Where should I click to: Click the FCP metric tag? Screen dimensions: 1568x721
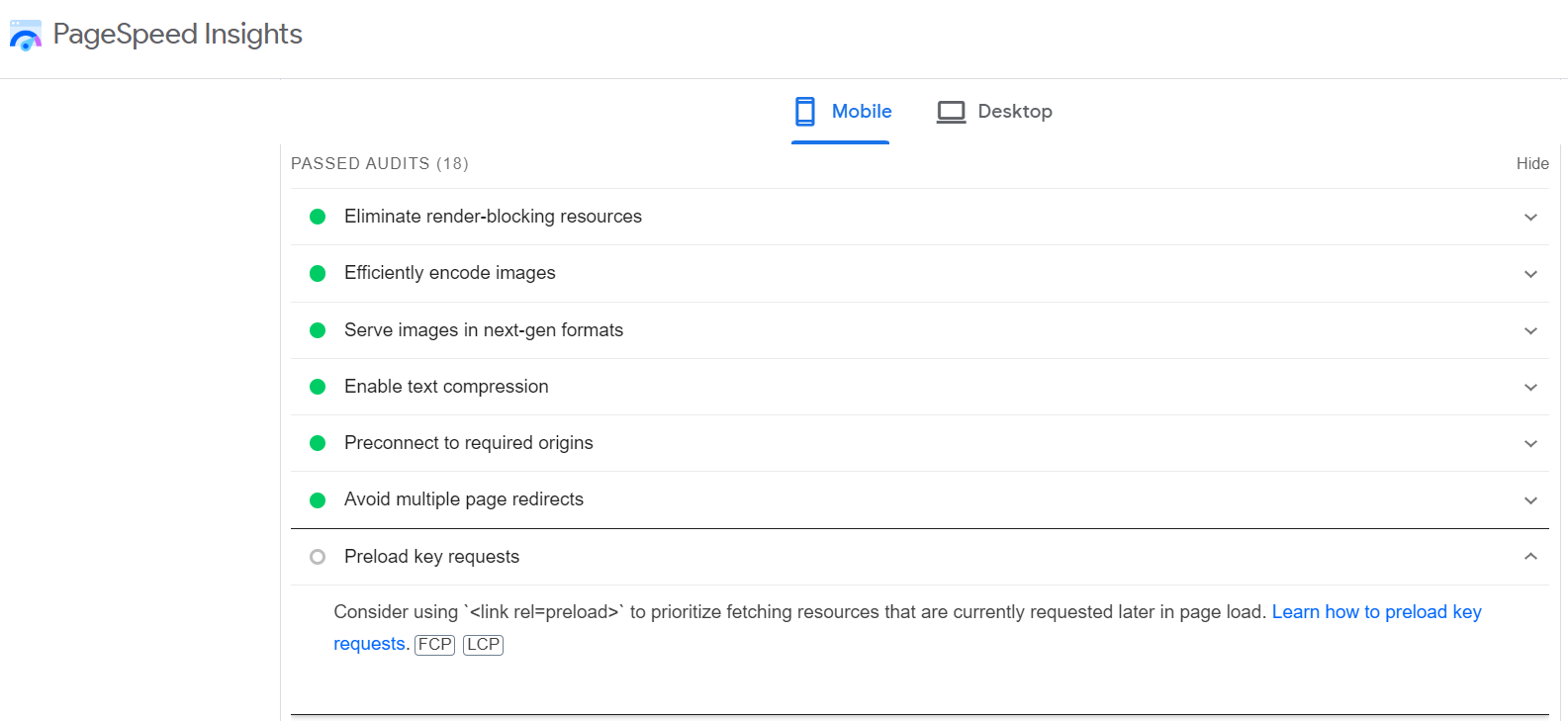pyautogui.click(x=434, y=645)
